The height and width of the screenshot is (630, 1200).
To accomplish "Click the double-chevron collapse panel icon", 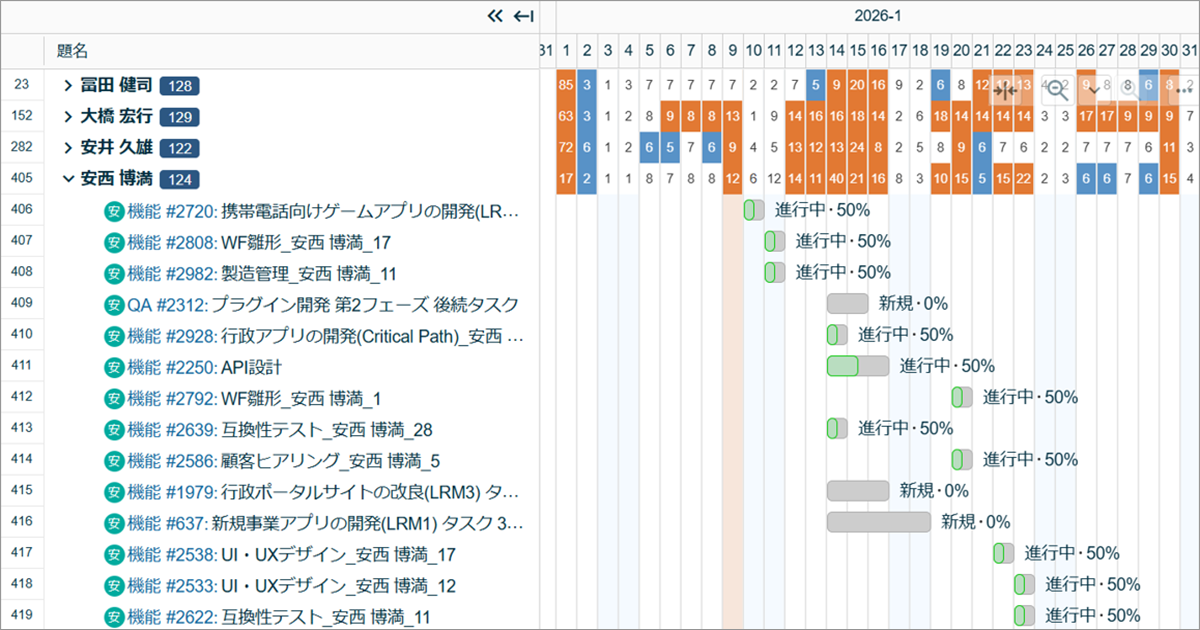I will (x=494, y=16).
